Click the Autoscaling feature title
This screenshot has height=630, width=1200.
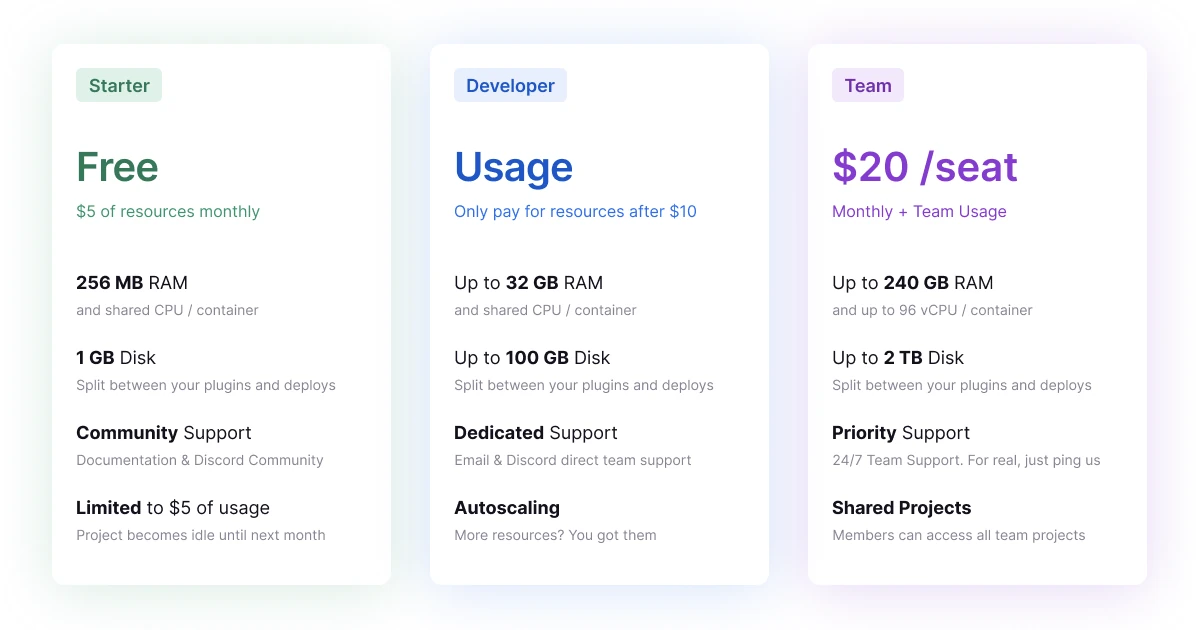[507, 508]
